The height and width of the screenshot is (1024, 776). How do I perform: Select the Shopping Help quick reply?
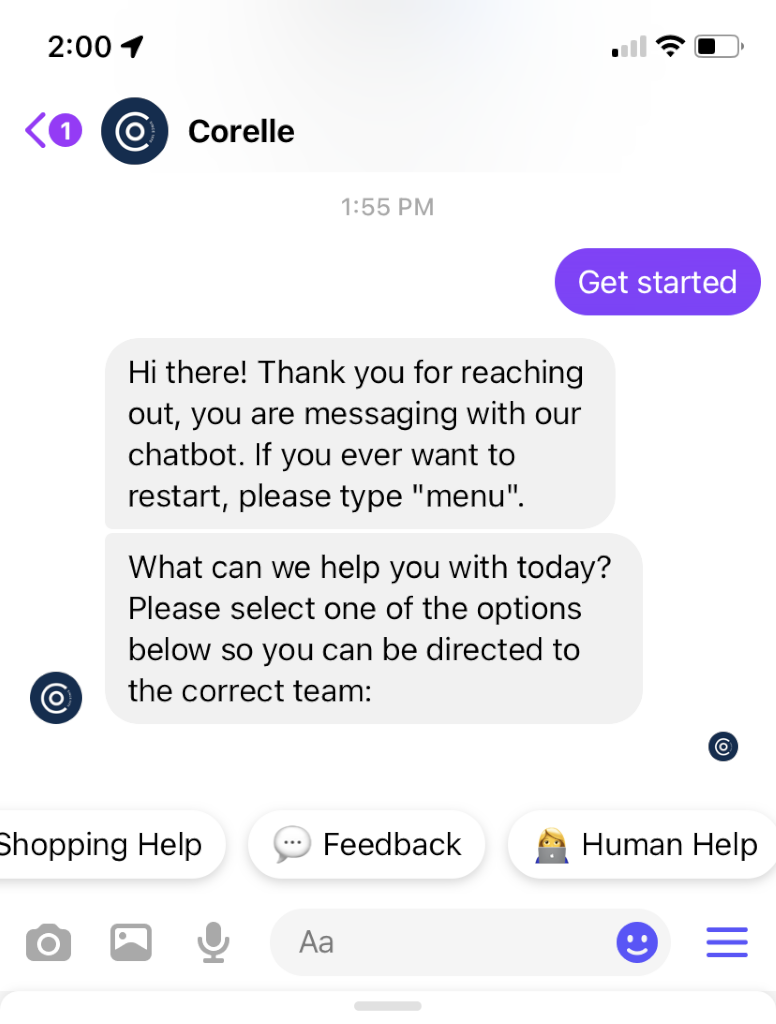pyautogui.click(x=108, y=844)
